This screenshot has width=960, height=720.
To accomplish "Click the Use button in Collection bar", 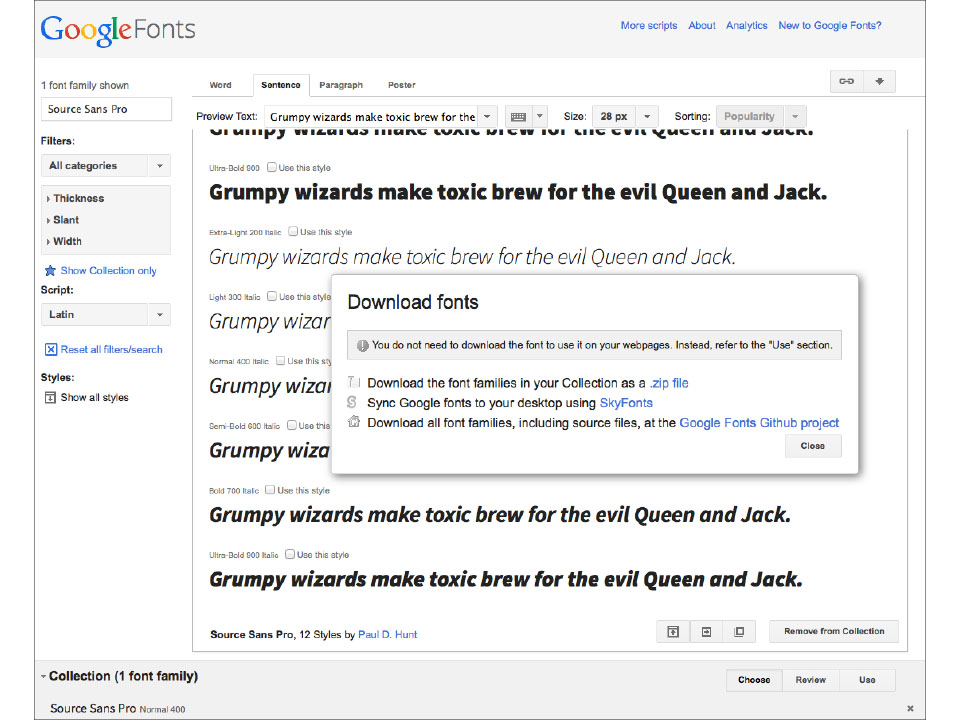I will [867, 680].
